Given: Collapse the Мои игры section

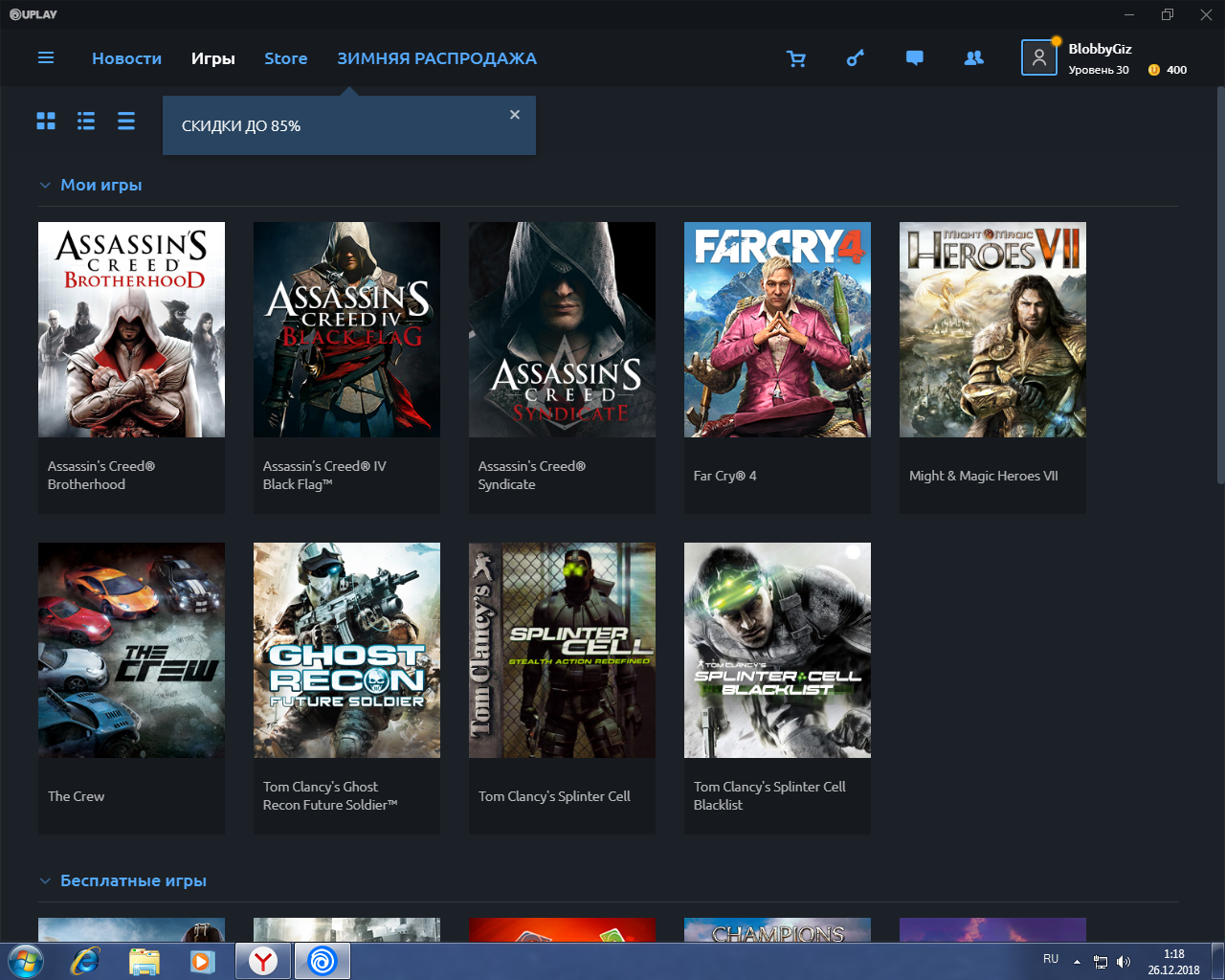Looking at the screenshot, I should [x=45, y=186].
